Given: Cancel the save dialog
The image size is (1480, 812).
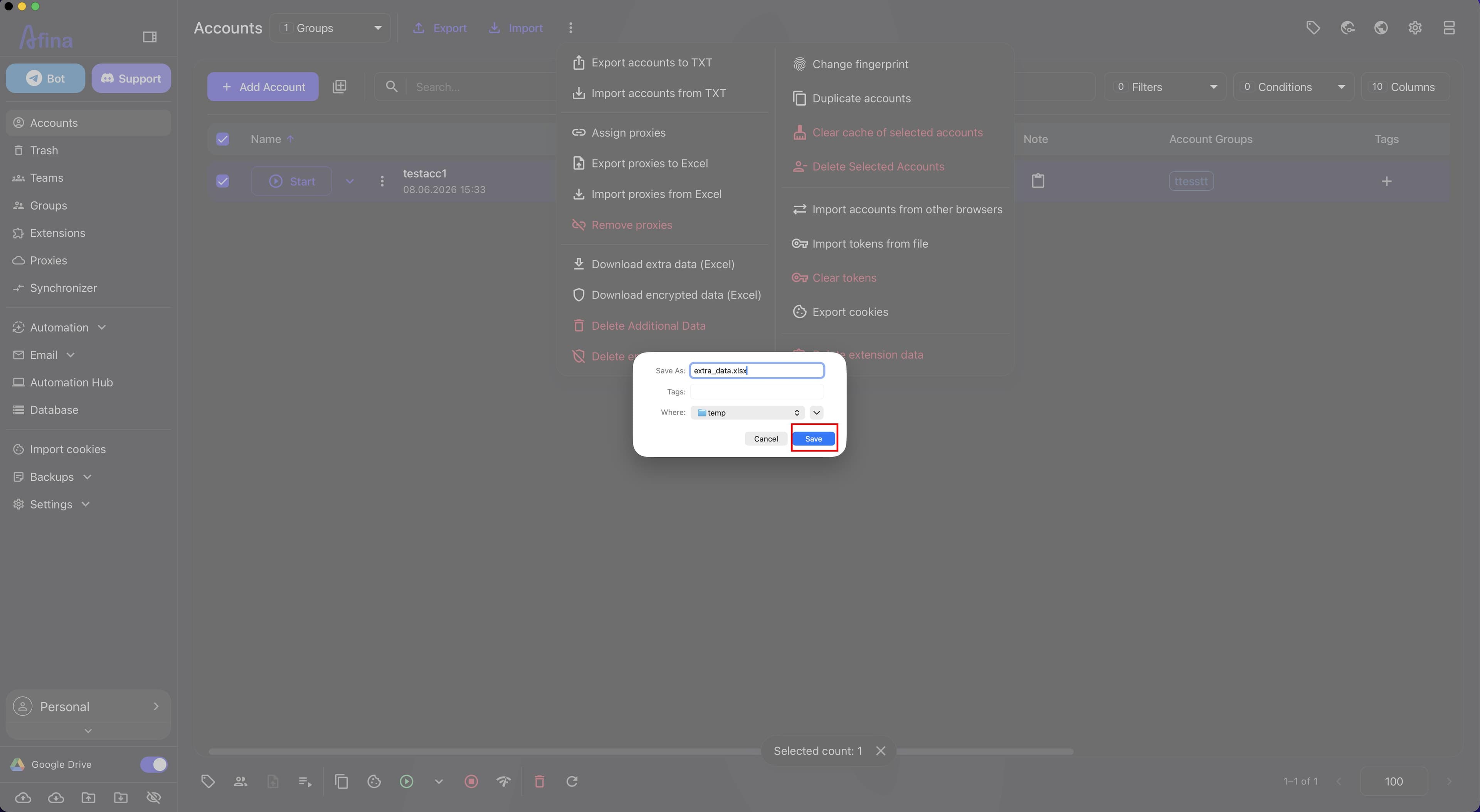Looking at the screenshot, I should (765, 439).
